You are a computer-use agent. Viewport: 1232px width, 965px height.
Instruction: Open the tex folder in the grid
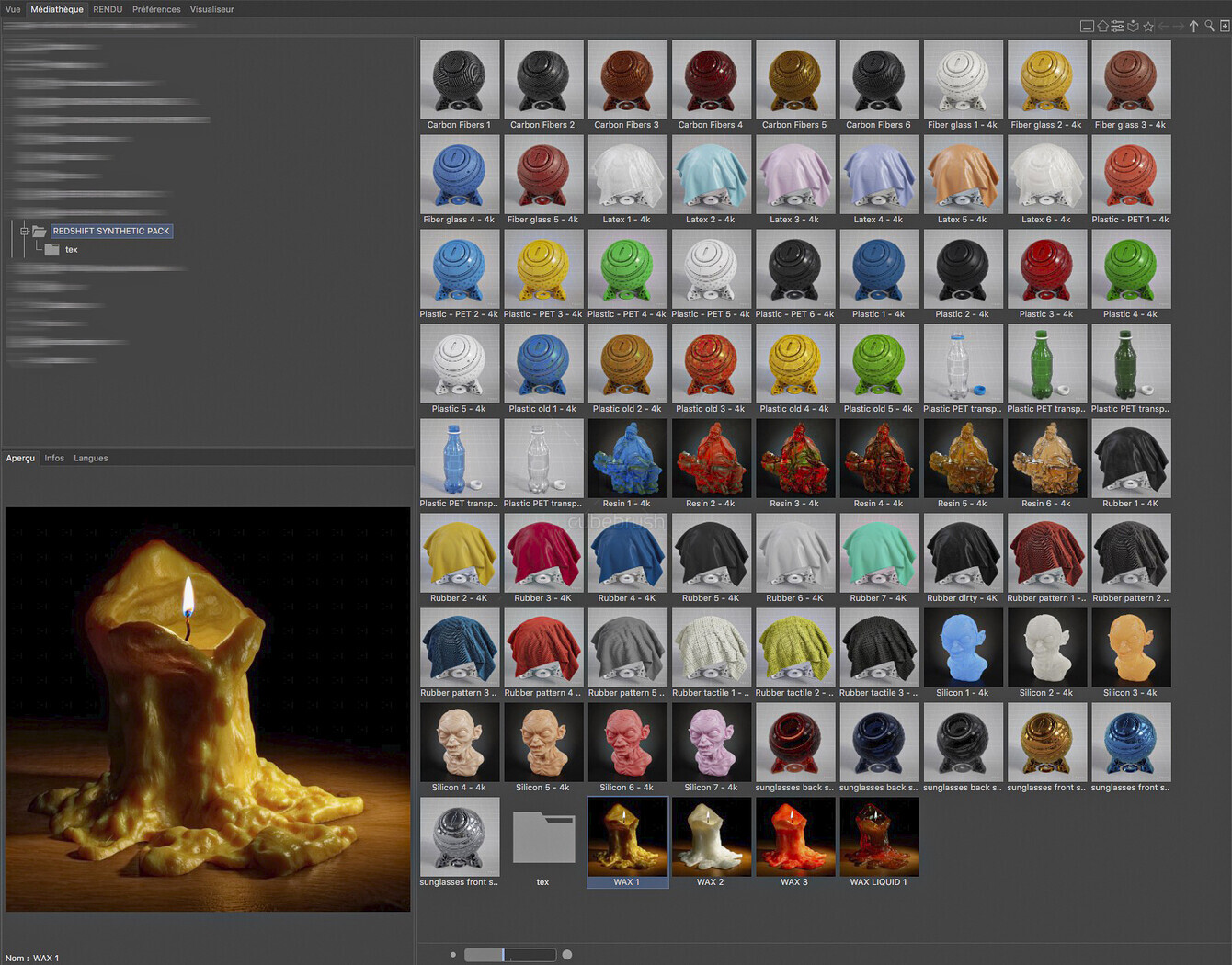coord(543,843)
